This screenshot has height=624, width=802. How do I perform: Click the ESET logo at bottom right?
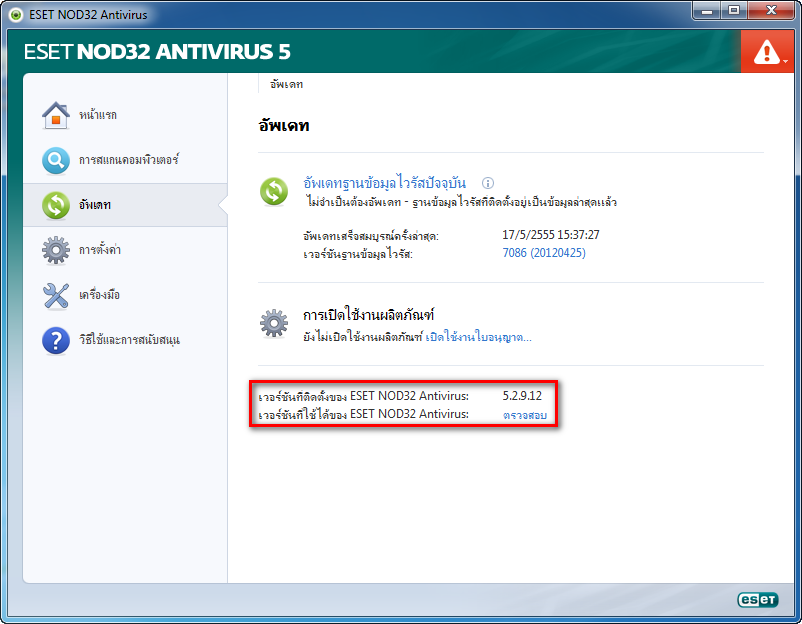[x=758, y=599]
